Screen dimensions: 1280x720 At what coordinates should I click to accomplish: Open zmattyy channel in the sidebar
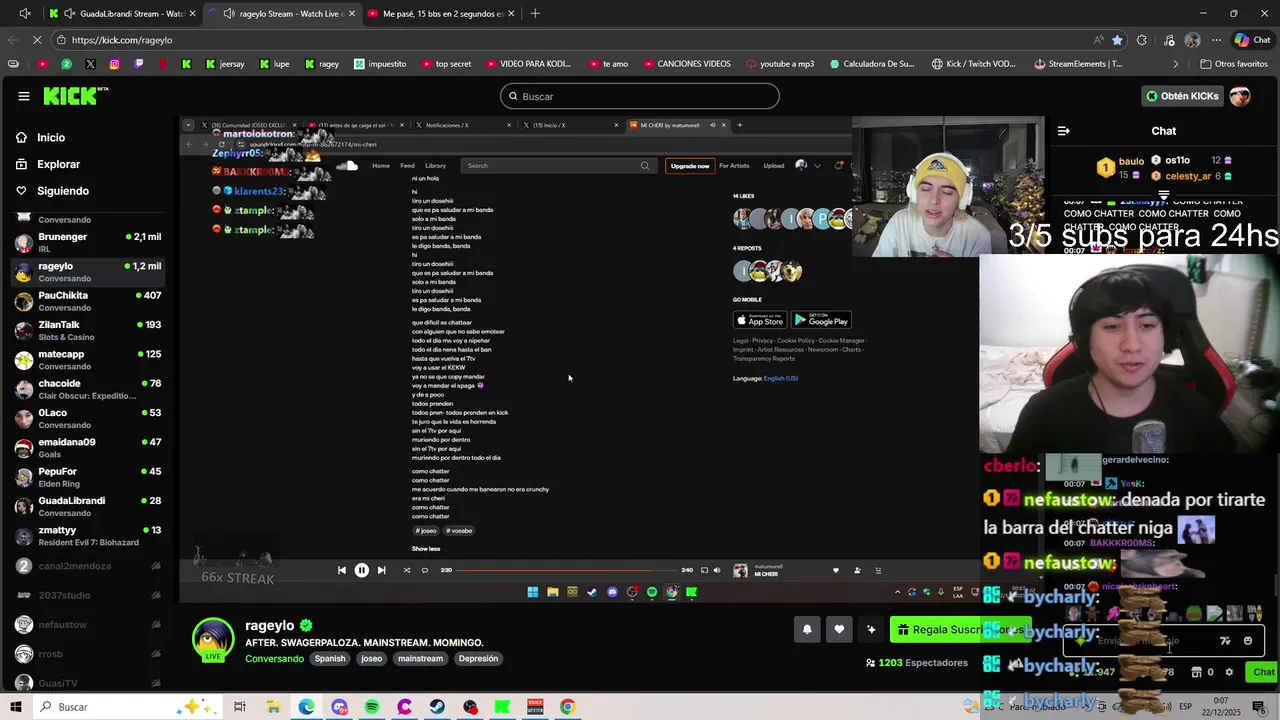point(87,536)
